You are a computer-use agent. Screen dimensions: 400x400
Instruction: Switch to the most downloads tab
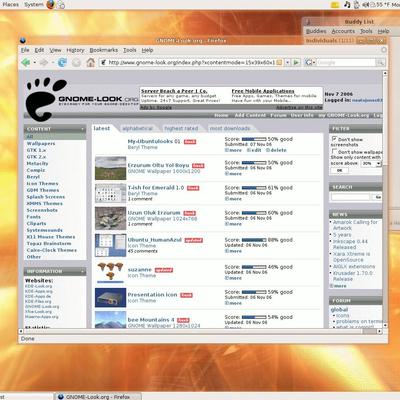[230, 128]
